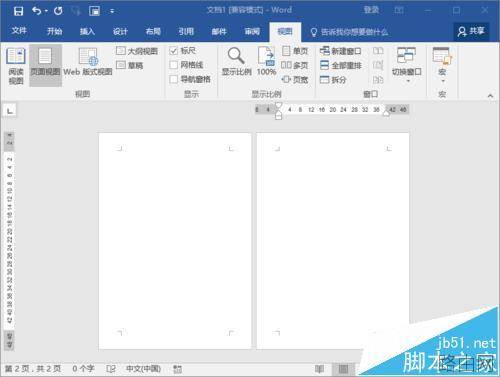Switch to the 开始 tab
The height and width of the screenshot is (377, 500).
(x=54, y=31)
